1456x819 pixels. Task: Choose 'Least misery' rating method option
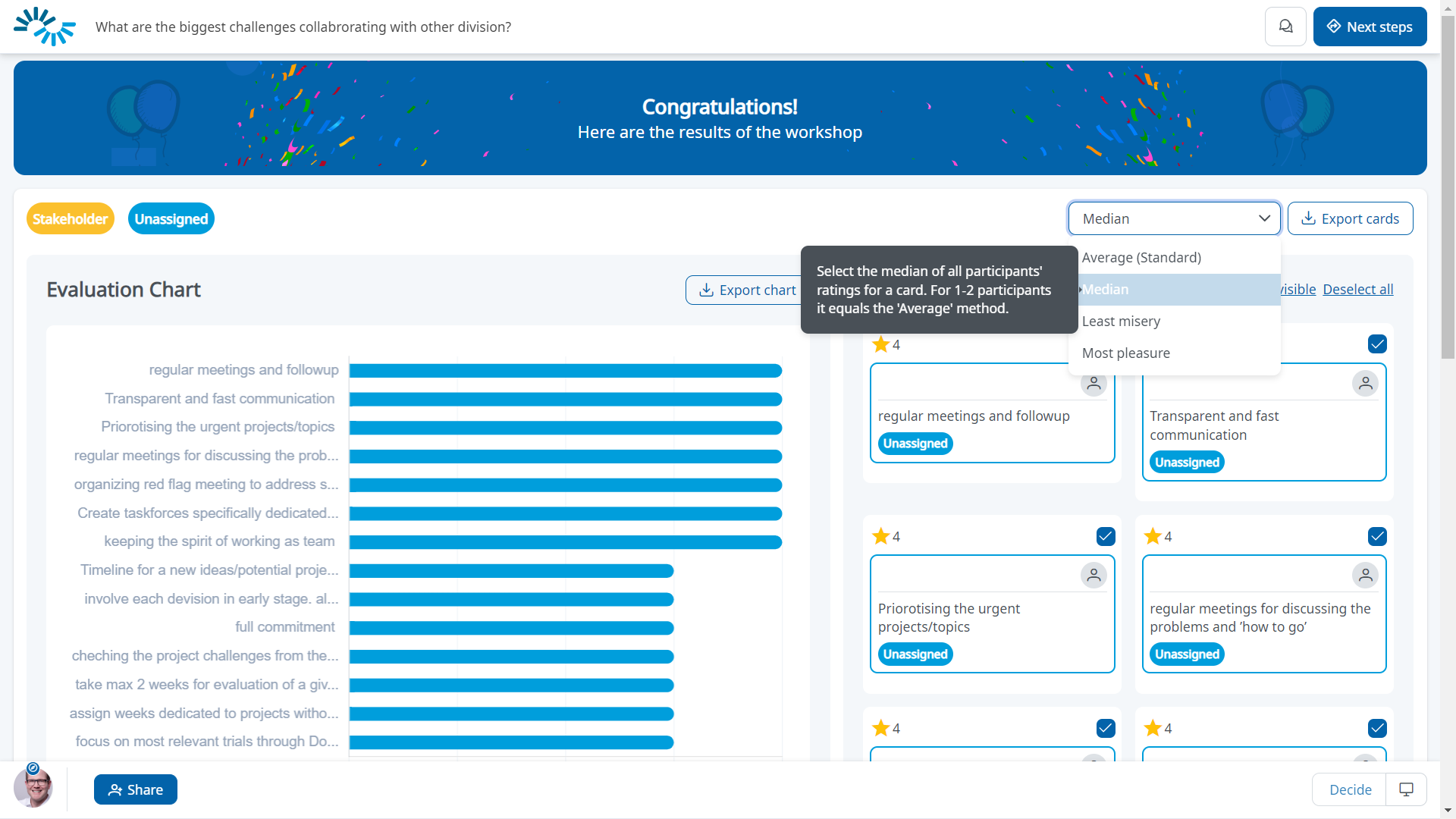tap(1121, 322)
